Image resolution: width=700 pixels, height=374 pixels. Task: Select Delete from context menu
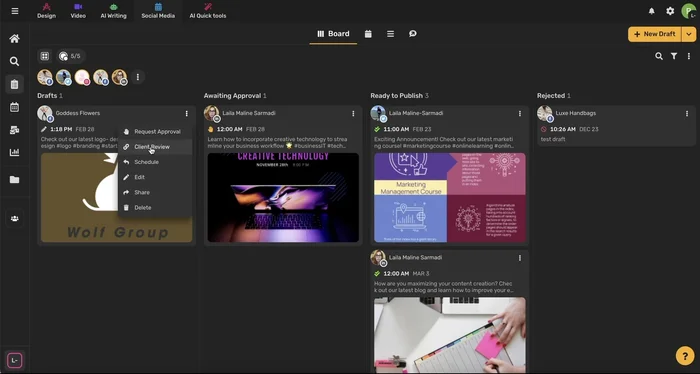click(155, 208)
